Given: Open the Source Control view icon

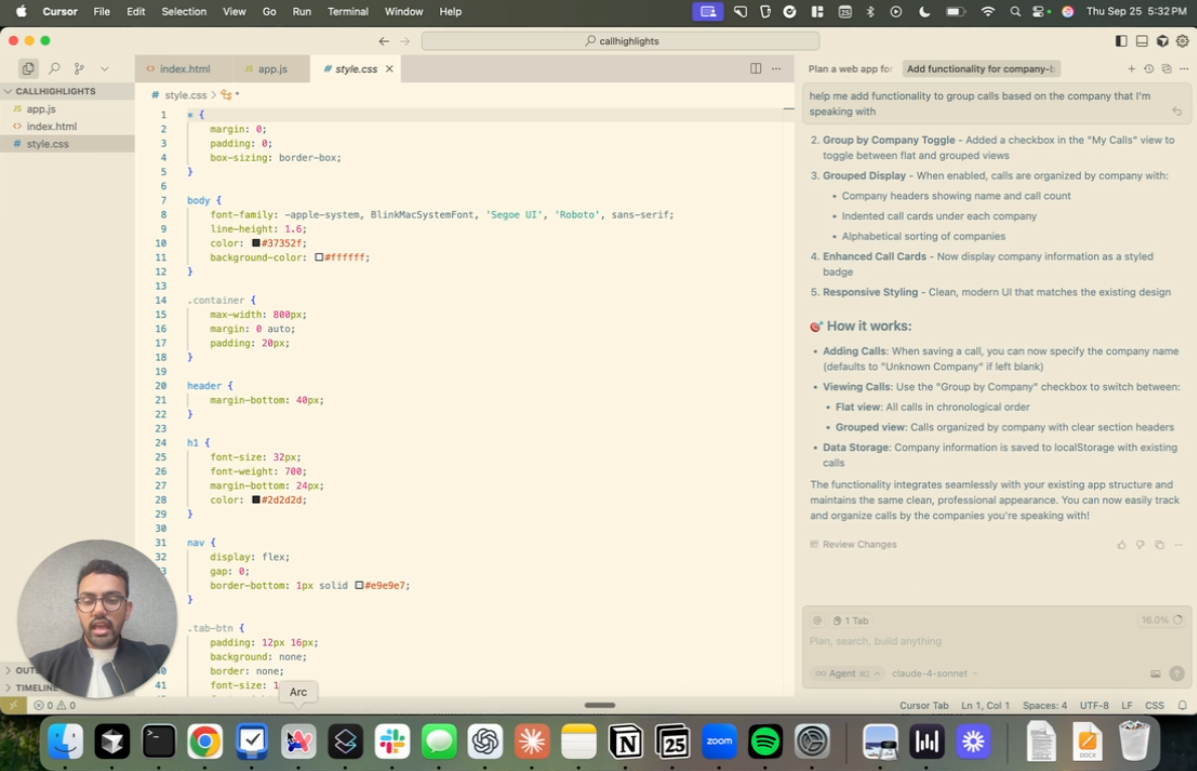Looking at the screenshot, I should [x=79, y=69].
